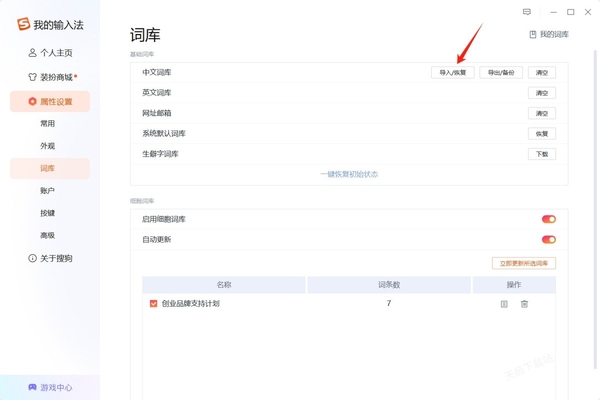Uncheck the 创业品牌支持计划 checkbox
Screen dimensions: 600x400
(153, 304)
